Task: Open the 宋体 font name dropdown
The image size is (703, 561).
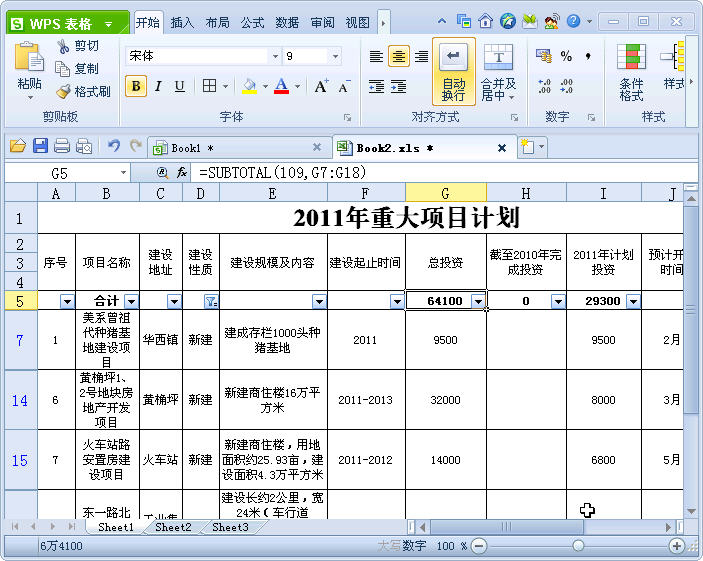Action: (275, 57)
